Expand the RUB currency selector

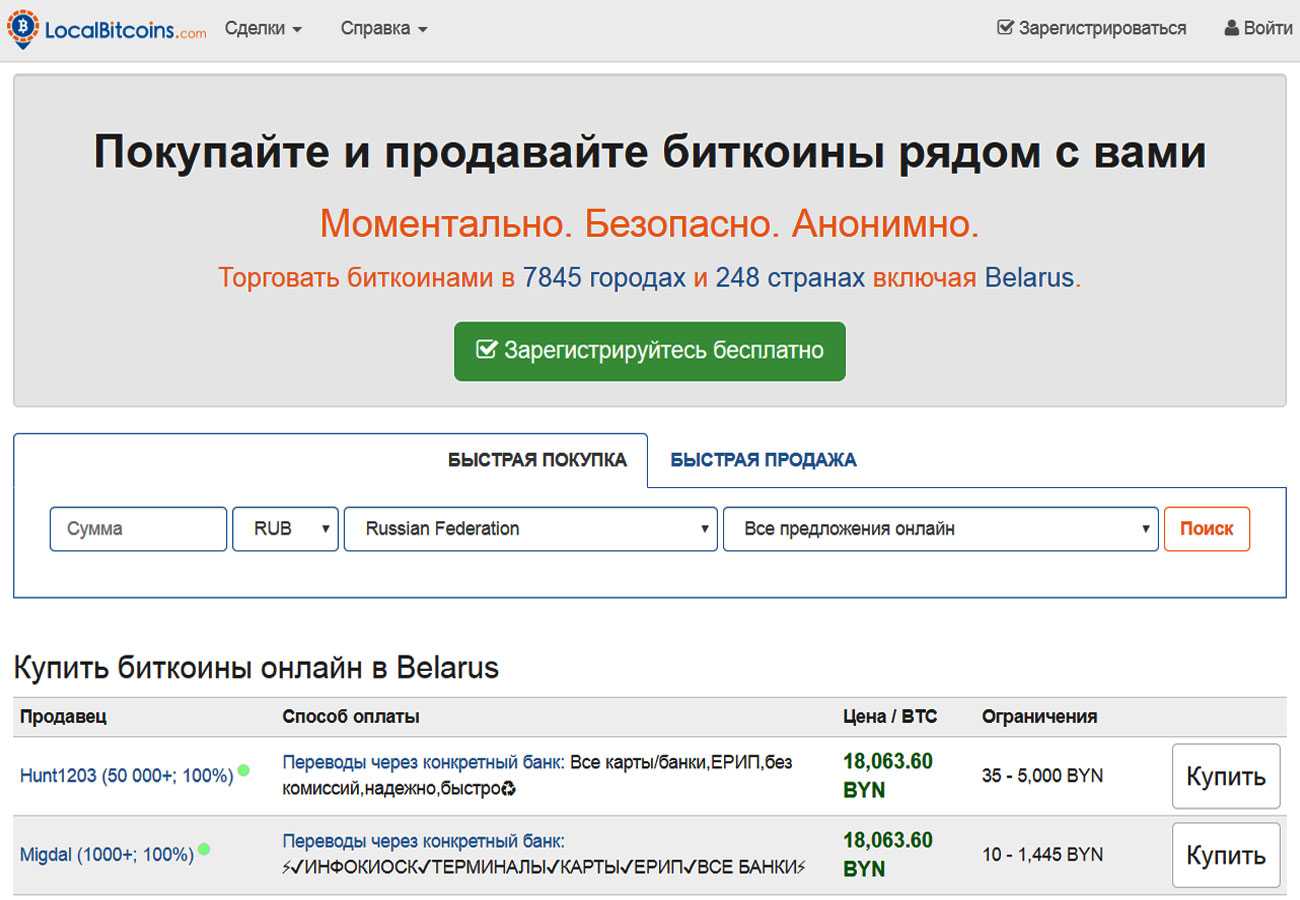284,529
